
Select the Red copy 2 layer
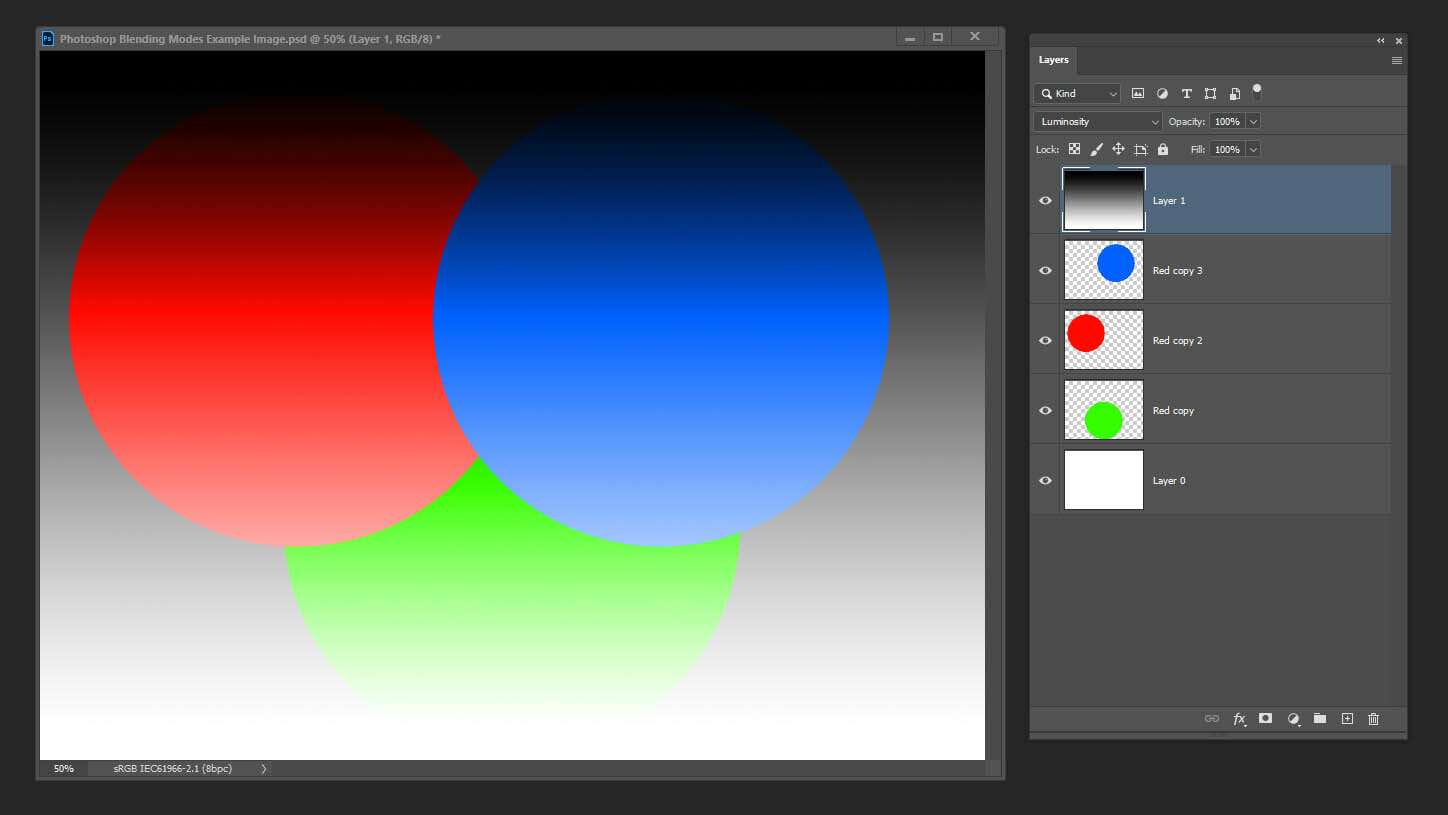tap(1210, 340)
